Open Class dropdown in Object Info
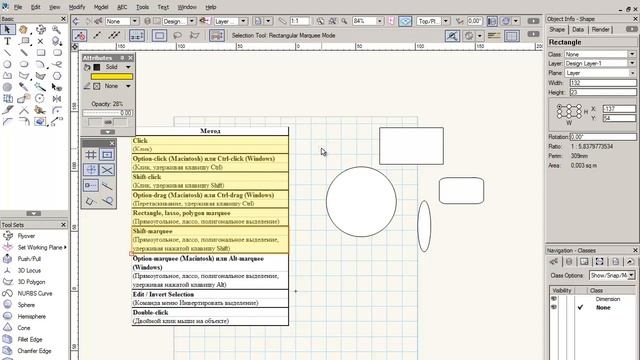The height and width of the screenshot is (360, 640). pos(632,54)
